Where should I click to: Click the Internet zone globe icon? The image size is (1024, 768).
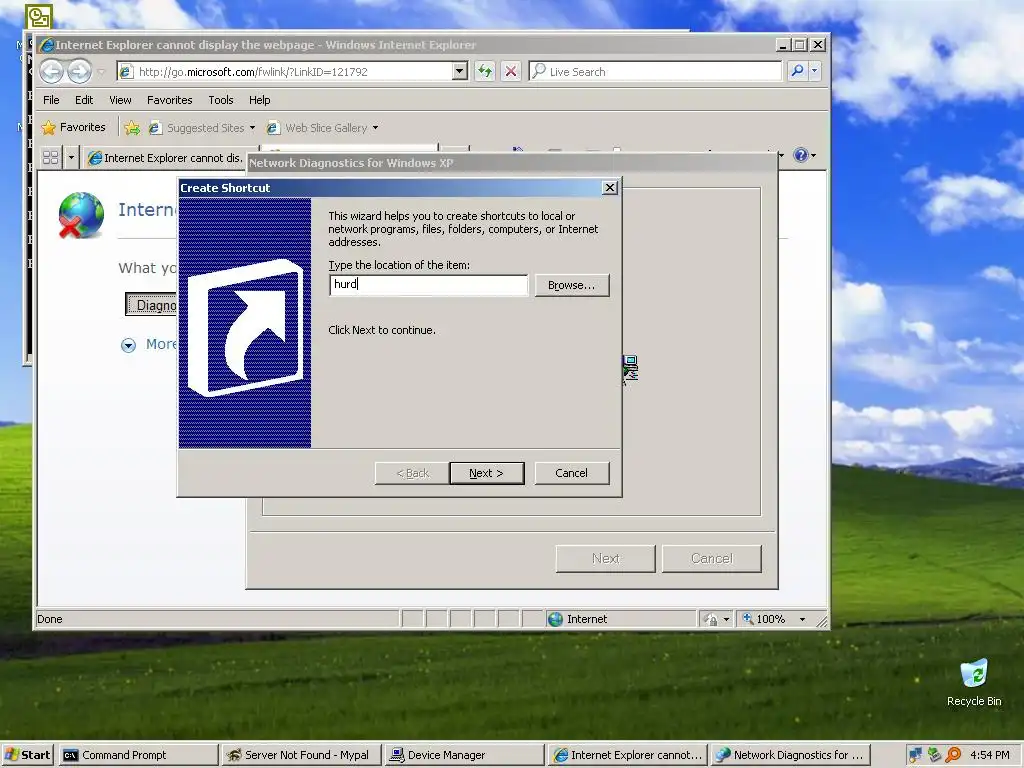click(x=555, y=619)
